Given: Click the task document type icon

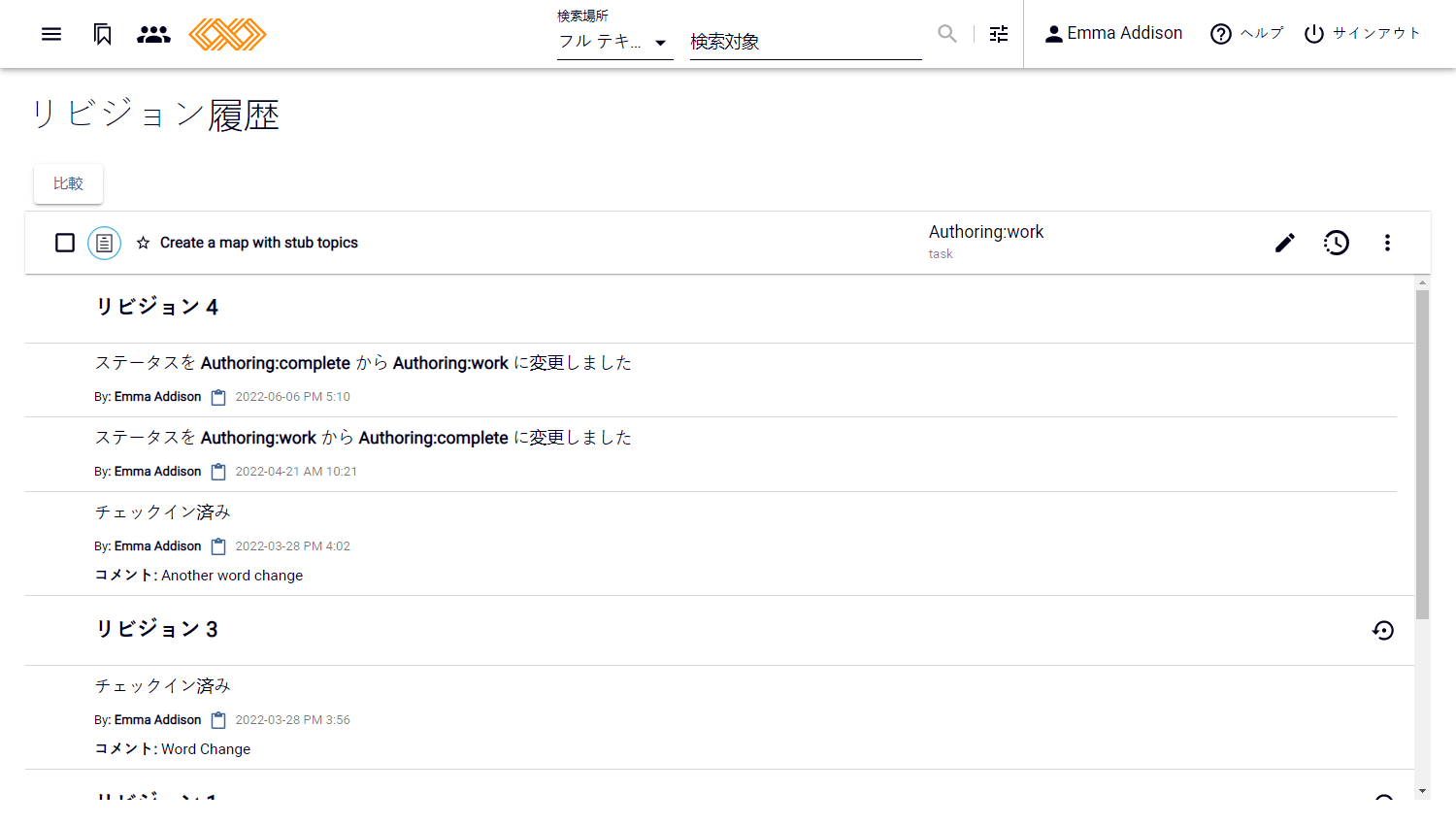Looking at the screenshot, I should point(104,243).
